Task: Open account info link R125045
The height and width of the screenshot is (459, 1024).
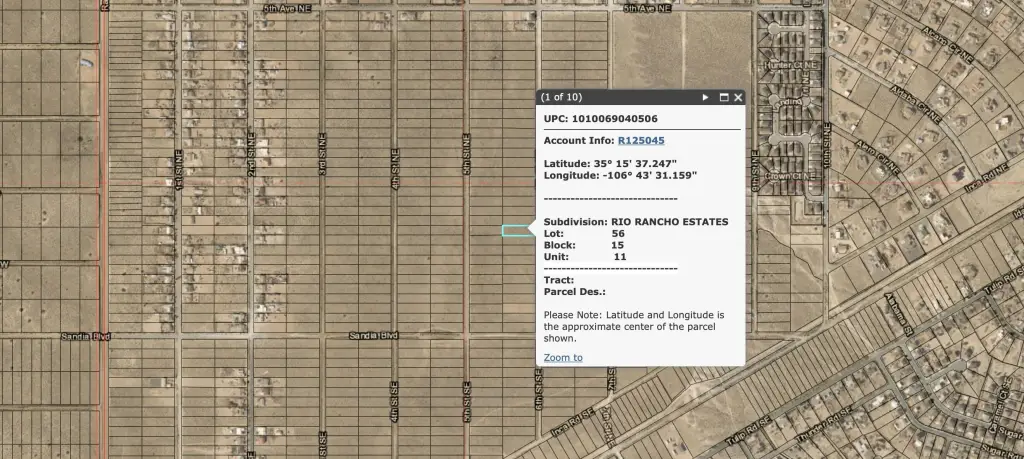Action: pyautogui.click(x=641, y=141)
